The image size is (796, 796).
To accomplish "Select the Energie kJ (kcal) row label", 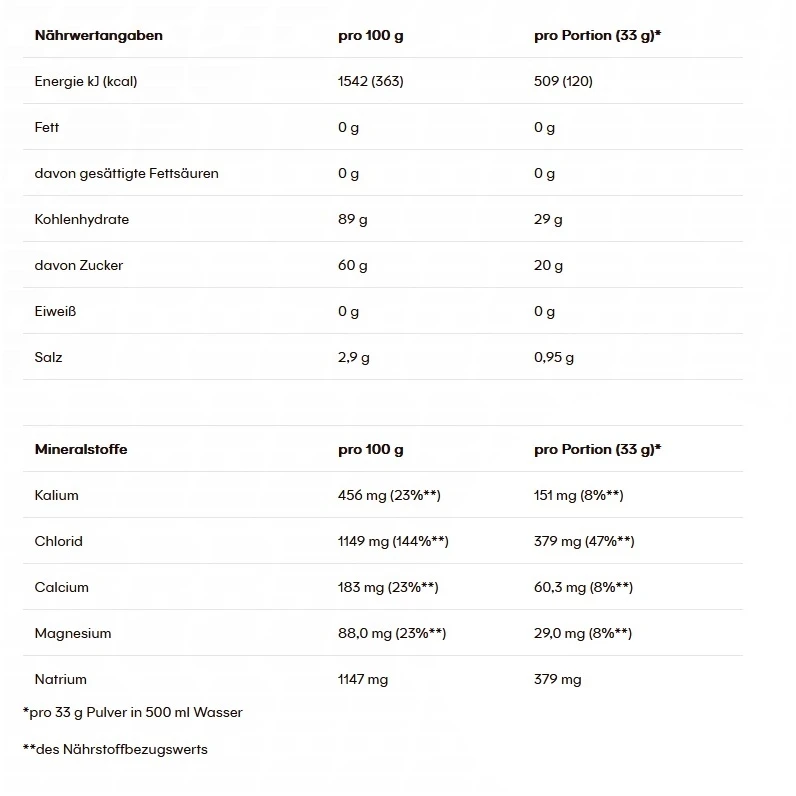I will click(x=85, y=82).
